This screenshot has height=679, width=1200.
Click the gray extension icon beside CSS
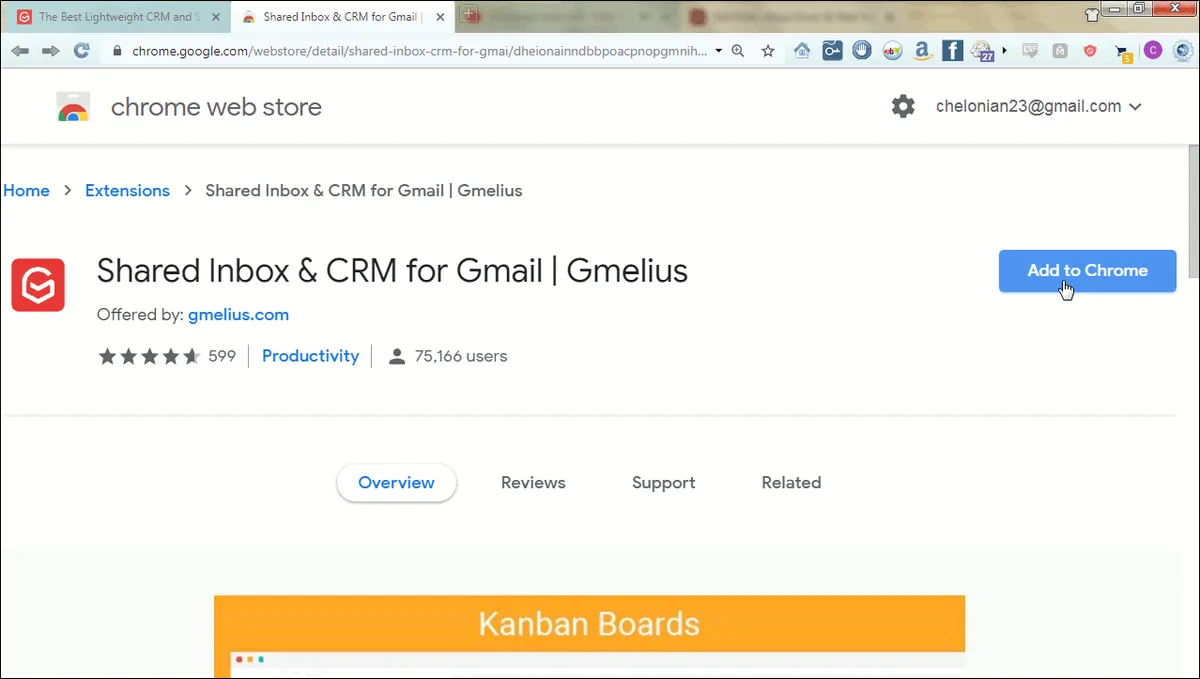tap(1060, 50)
